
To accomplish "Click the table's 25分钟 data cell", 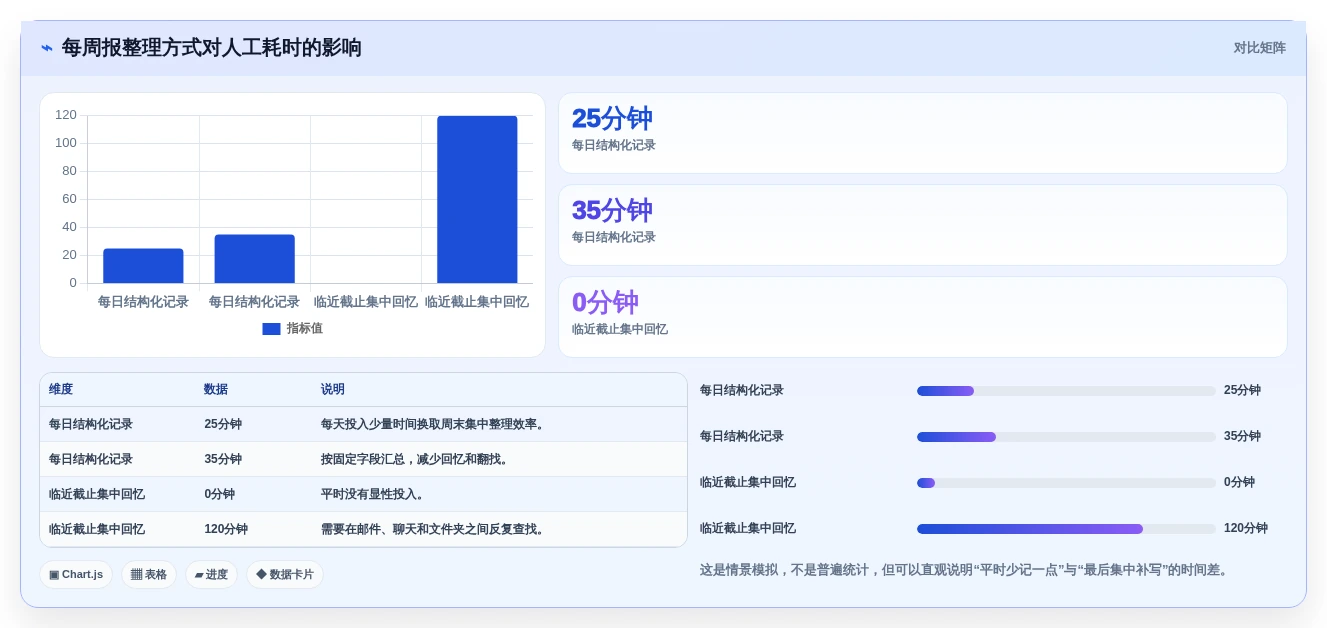I will 223,425.
